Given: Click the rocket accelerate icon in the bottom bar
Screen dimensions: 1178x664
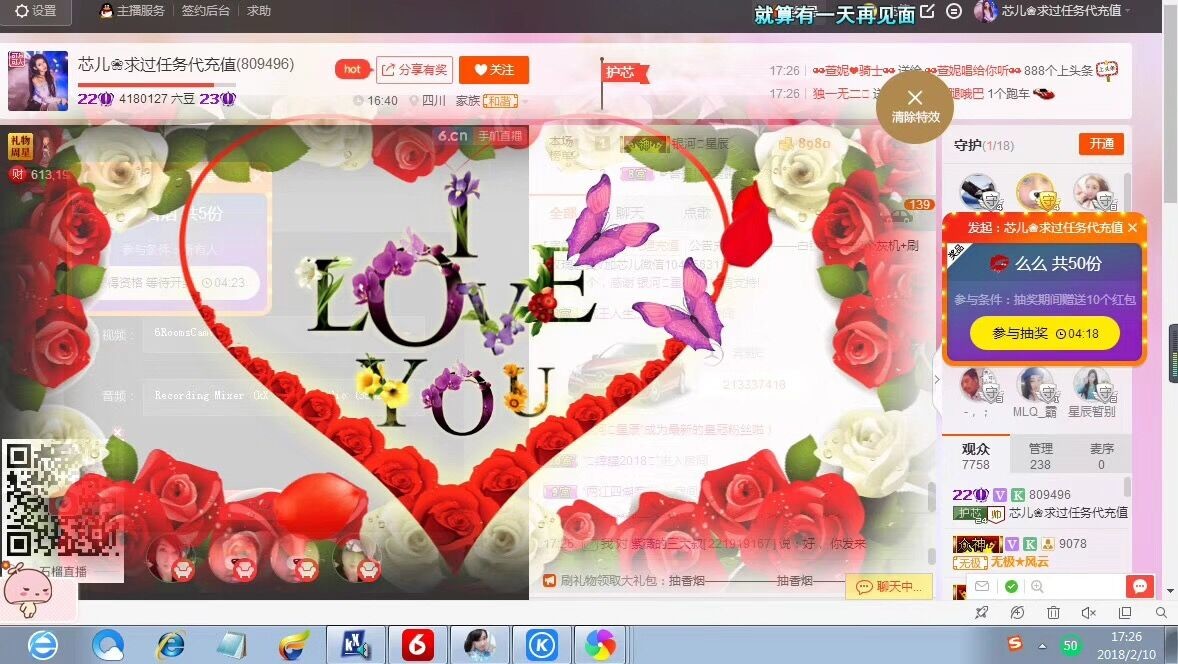Looking at the screenshot, I should click(981, 613).
